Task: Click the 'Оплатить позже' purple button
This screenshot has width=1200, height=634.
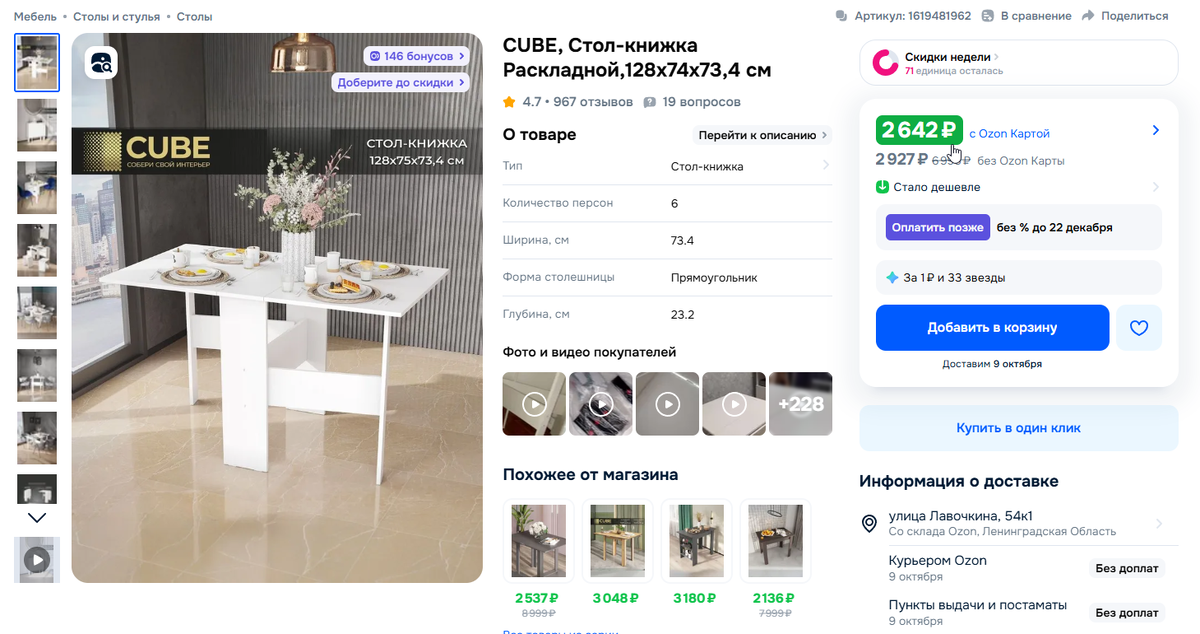Action: click(x=937, y=227)
